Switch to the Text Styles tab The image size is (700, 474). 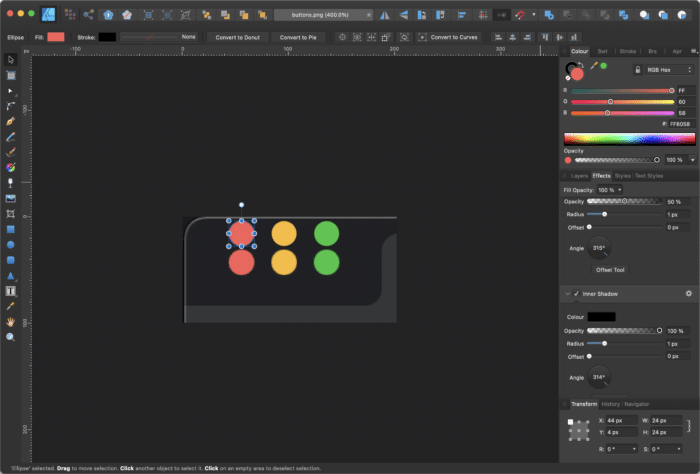coord(649,176)
